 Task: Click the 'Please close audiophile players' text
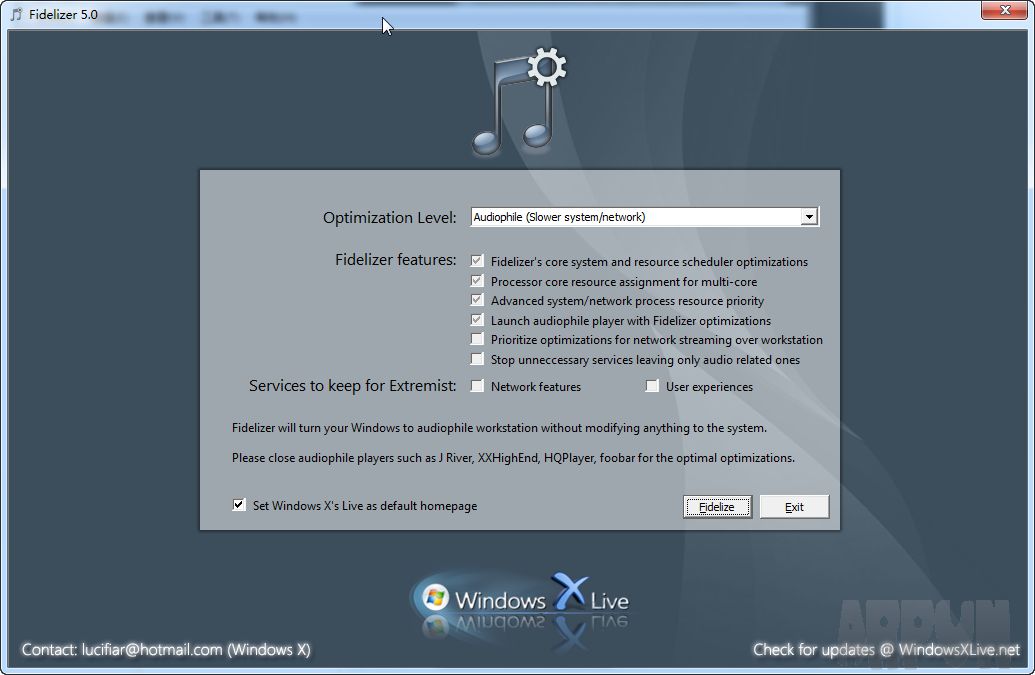click(513, 457)
